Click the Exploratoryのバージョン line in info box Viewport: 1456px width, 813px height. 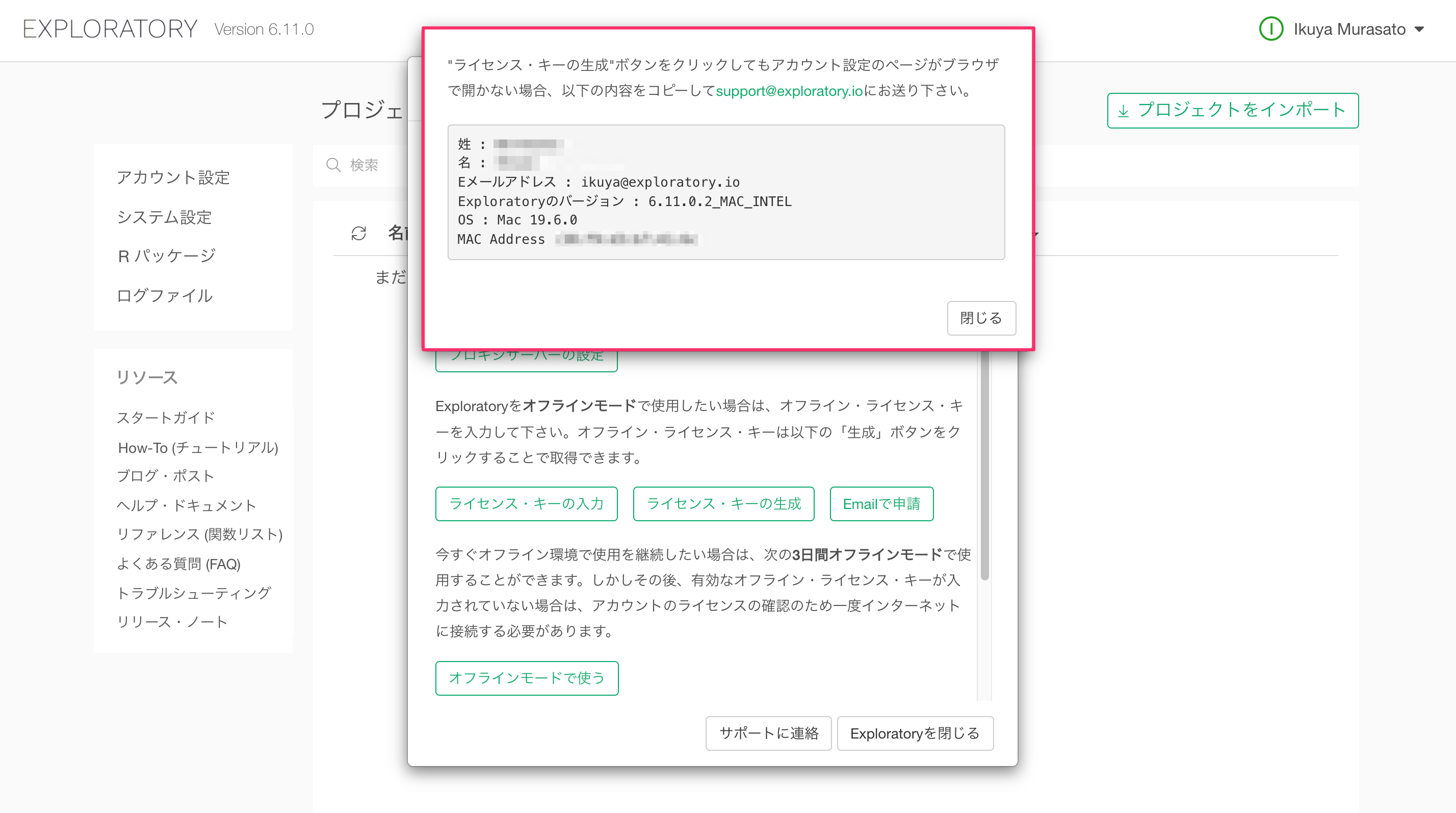(625, 201)
